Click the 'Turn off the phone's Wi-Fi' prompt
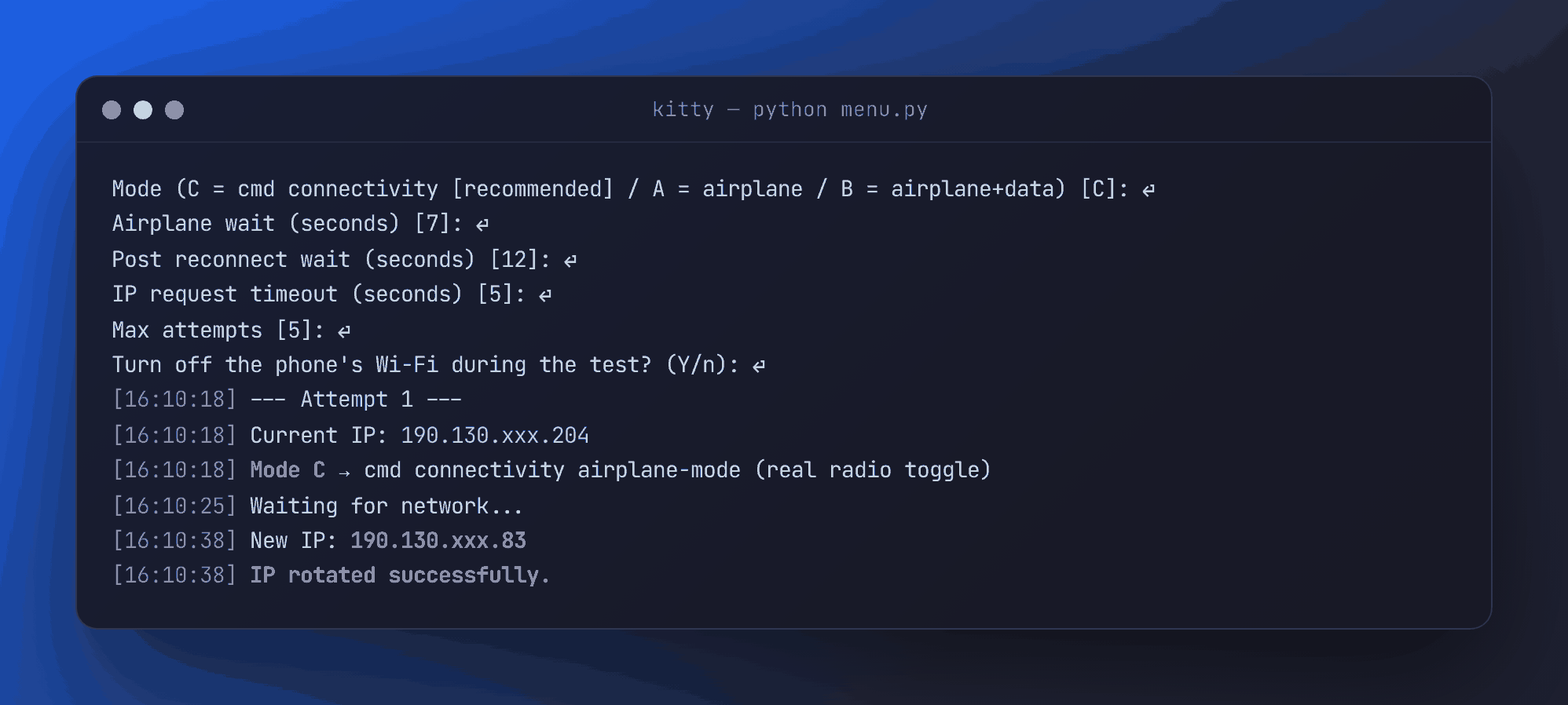This screenshot has height=705, width=1568. [439, 365]
